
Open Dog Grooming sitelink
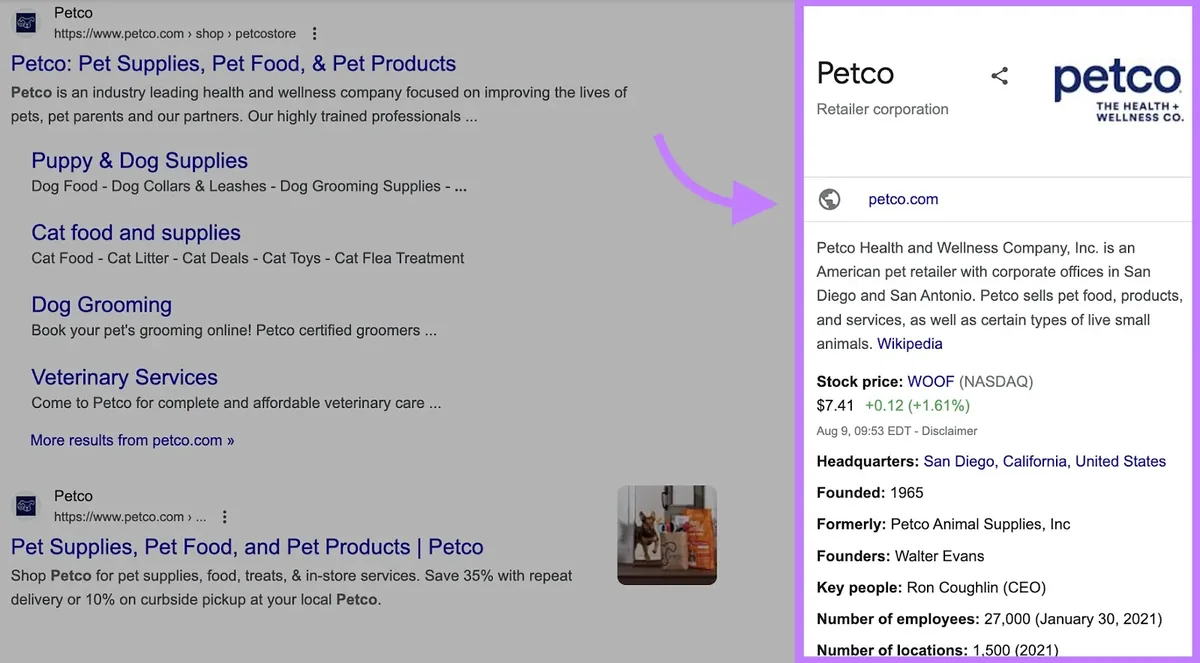click(101, 305)
